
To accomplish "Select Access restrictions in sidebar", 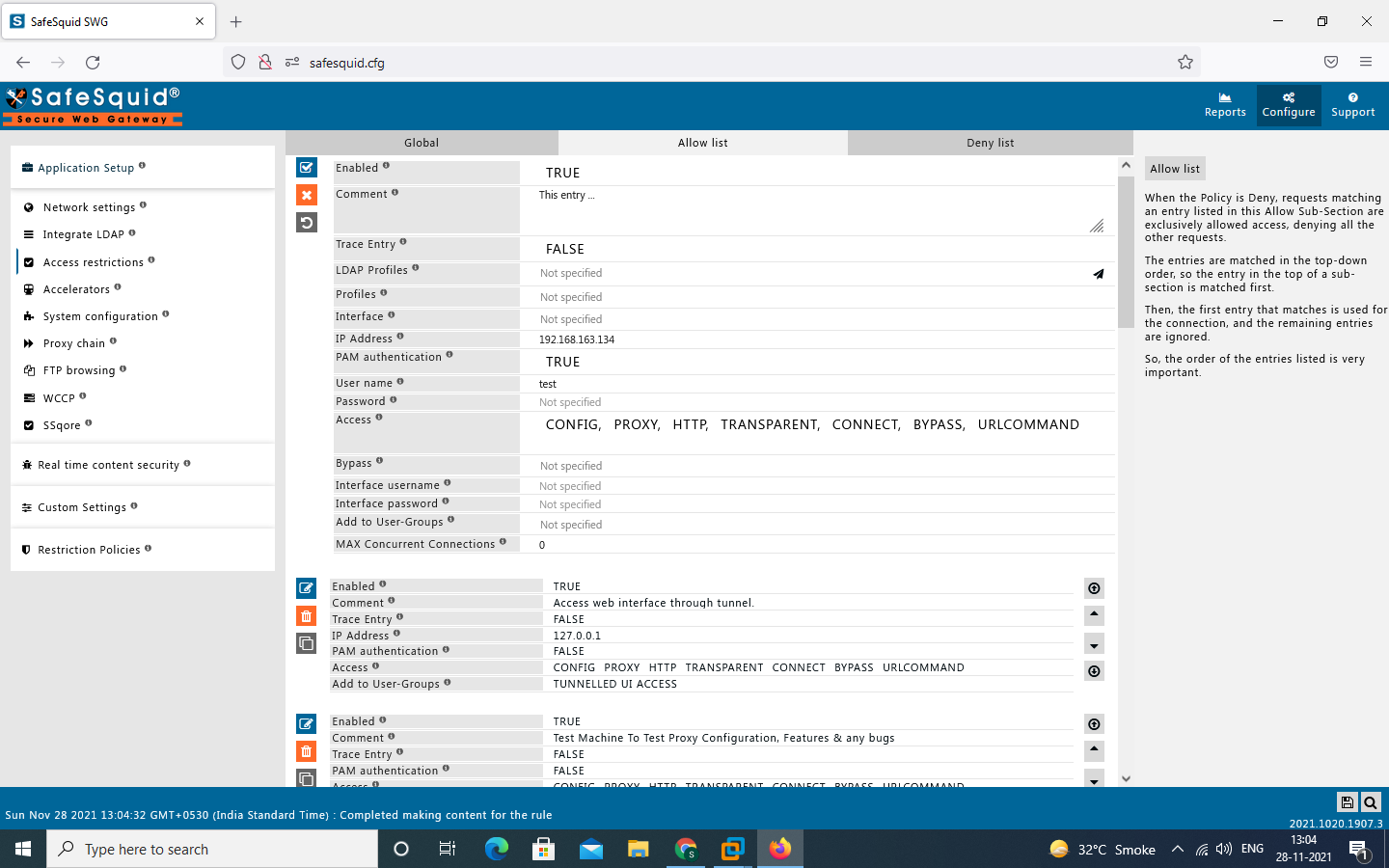I will (x=93, y=262).
